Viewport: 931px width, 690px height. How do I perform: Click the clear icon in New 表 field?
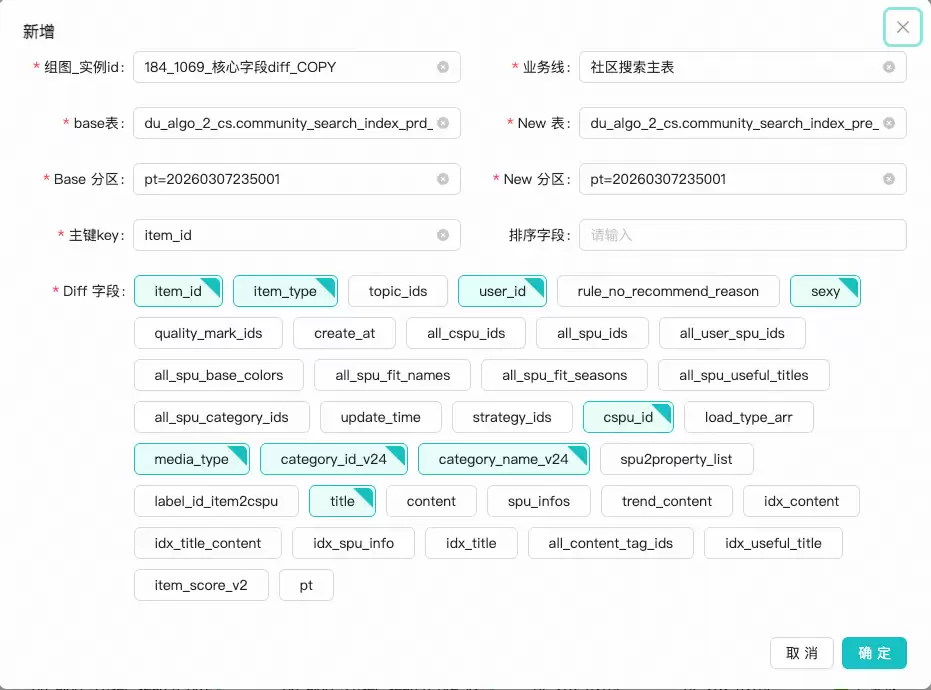(888, 123)
